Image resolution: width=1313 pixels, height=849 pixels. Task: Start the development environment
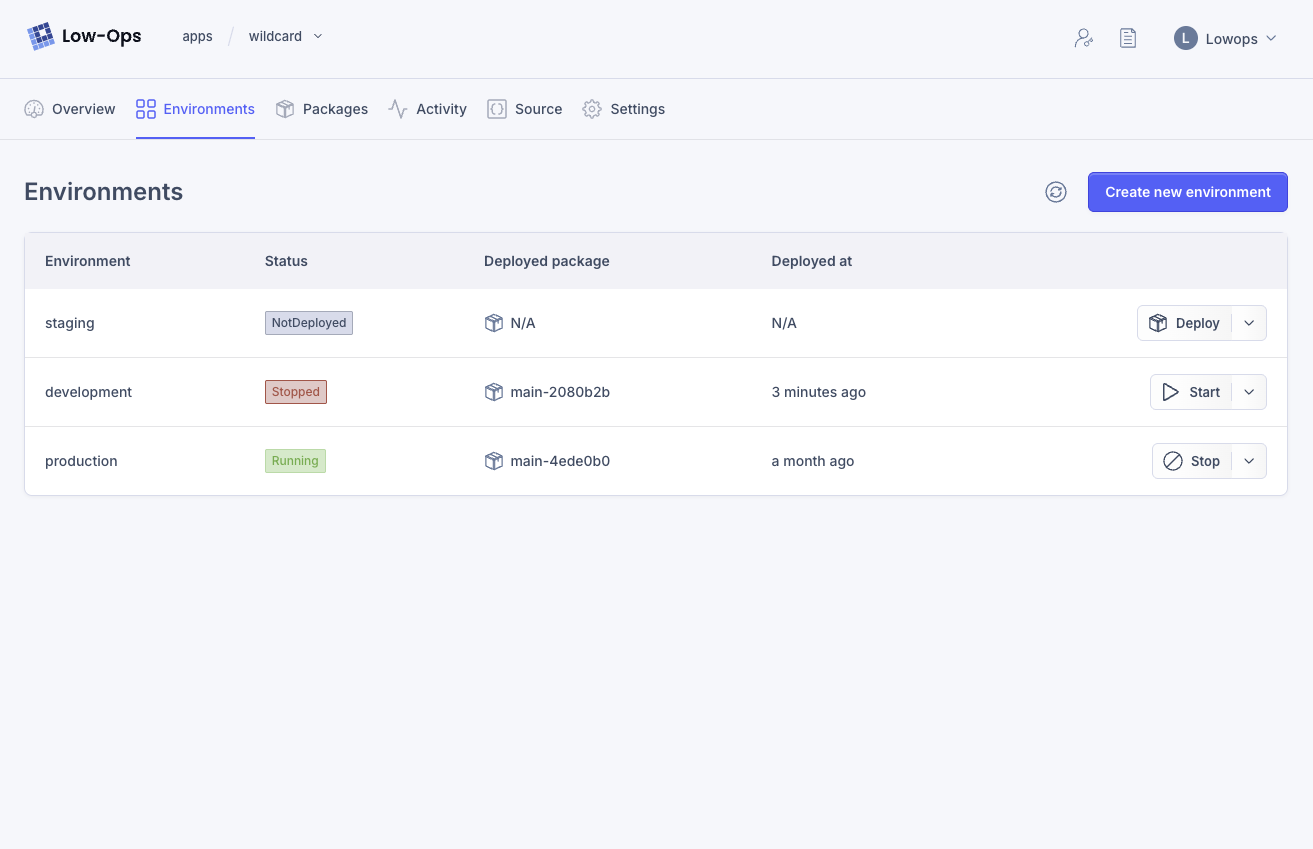coord(1191,392)
